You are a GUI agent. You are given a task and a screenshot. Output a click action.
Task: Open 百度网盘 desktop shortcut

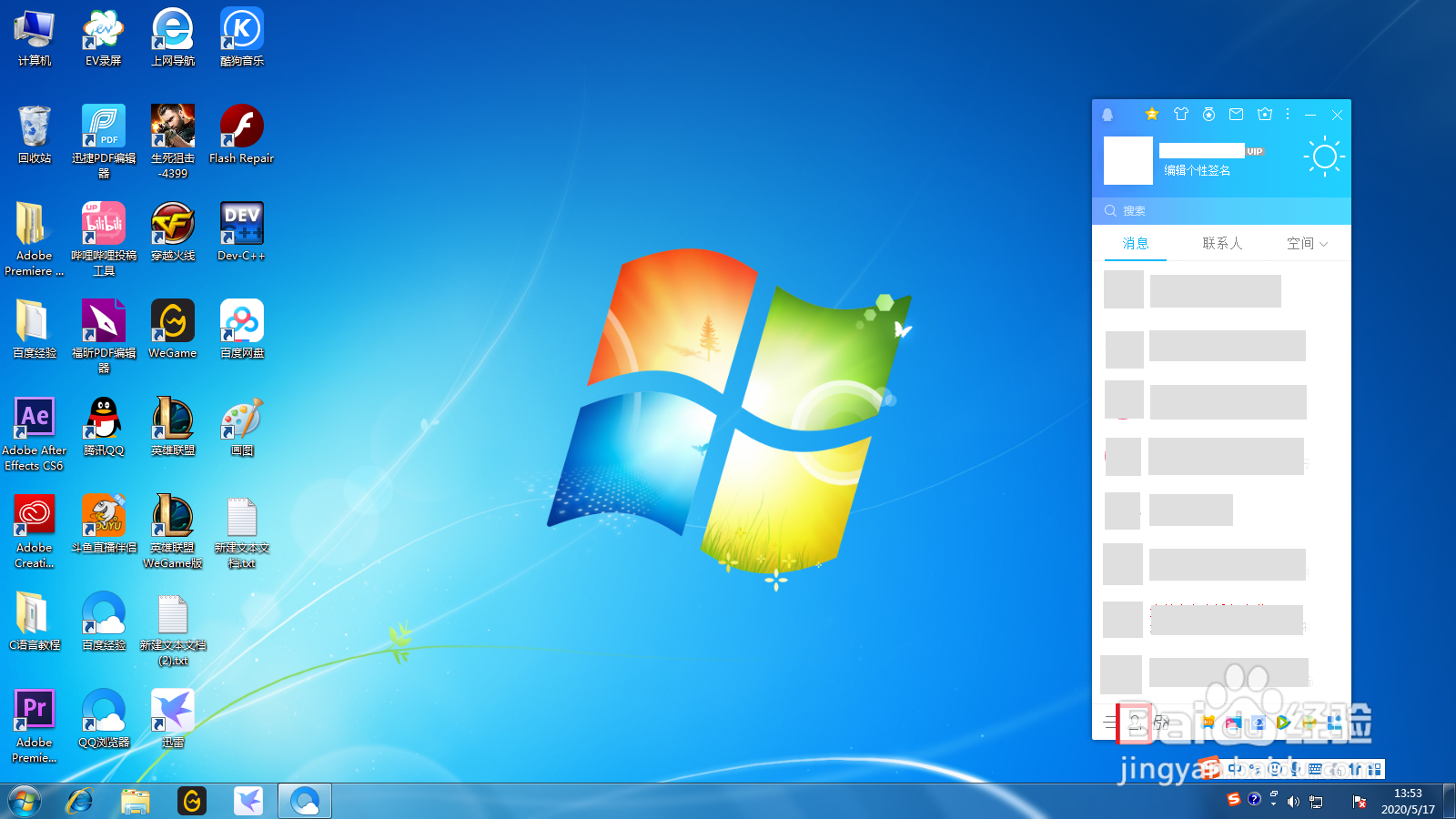(242, 329)
